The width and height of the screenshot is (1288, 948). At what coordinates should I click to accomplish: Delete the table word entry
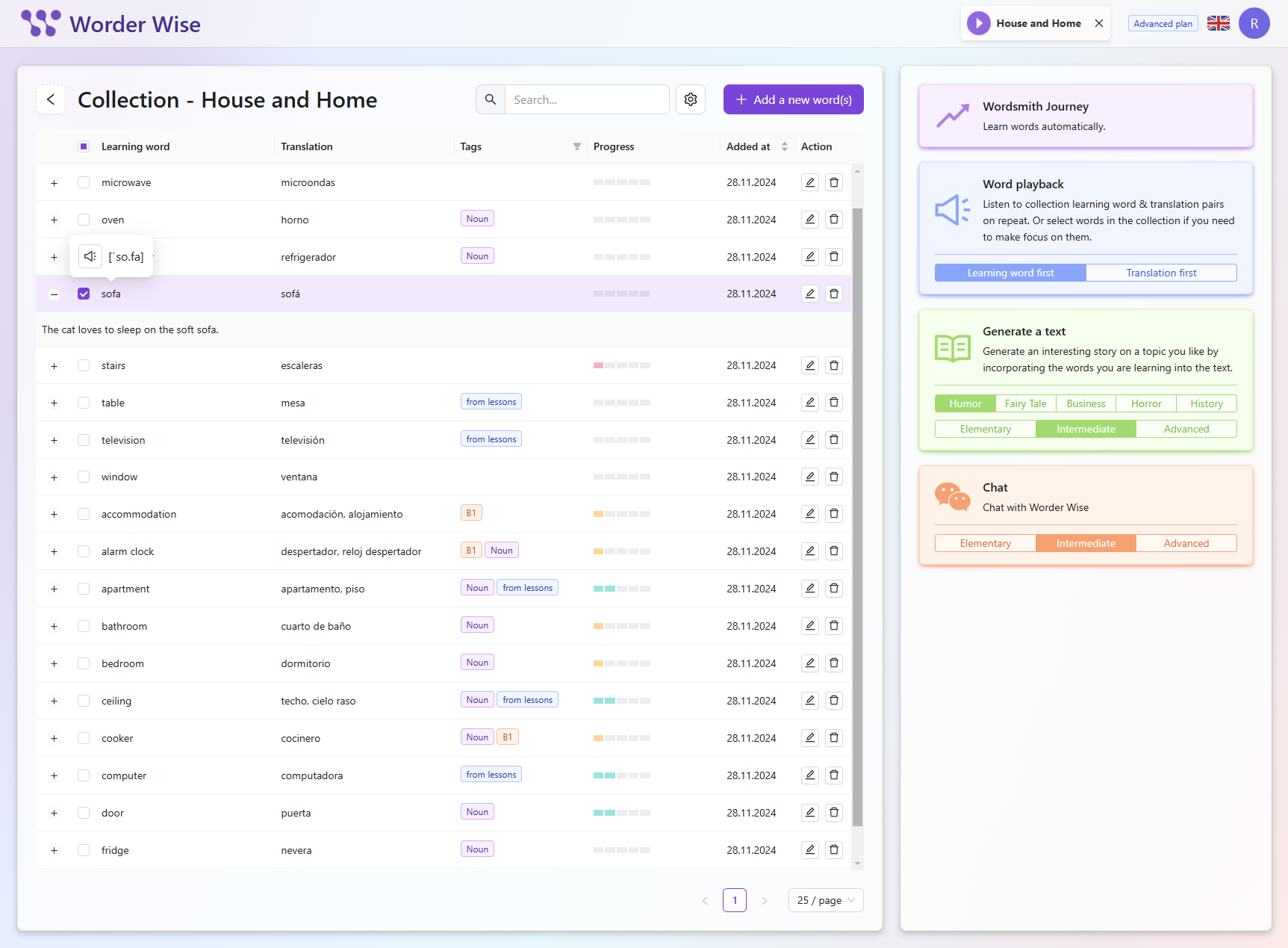coord(834,403)
